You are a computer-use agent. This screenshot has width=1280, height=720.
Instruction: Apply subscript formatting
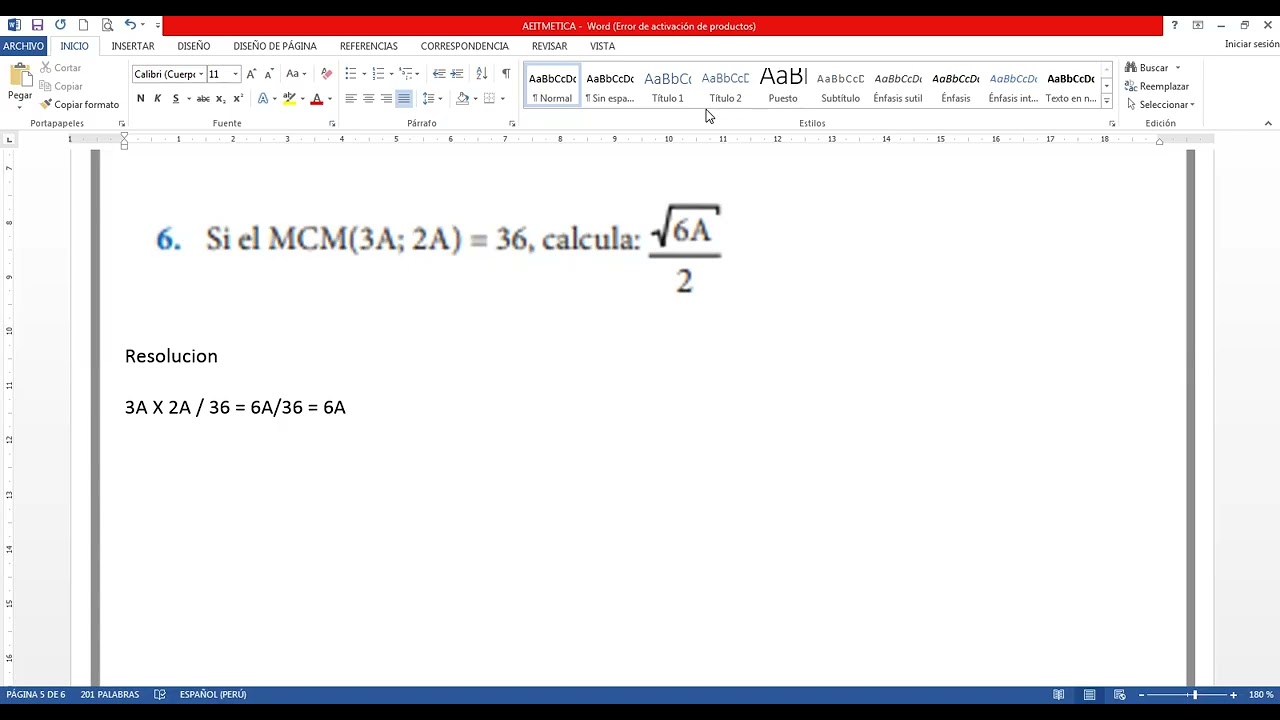pyautogui.click(x=220, y=99)
